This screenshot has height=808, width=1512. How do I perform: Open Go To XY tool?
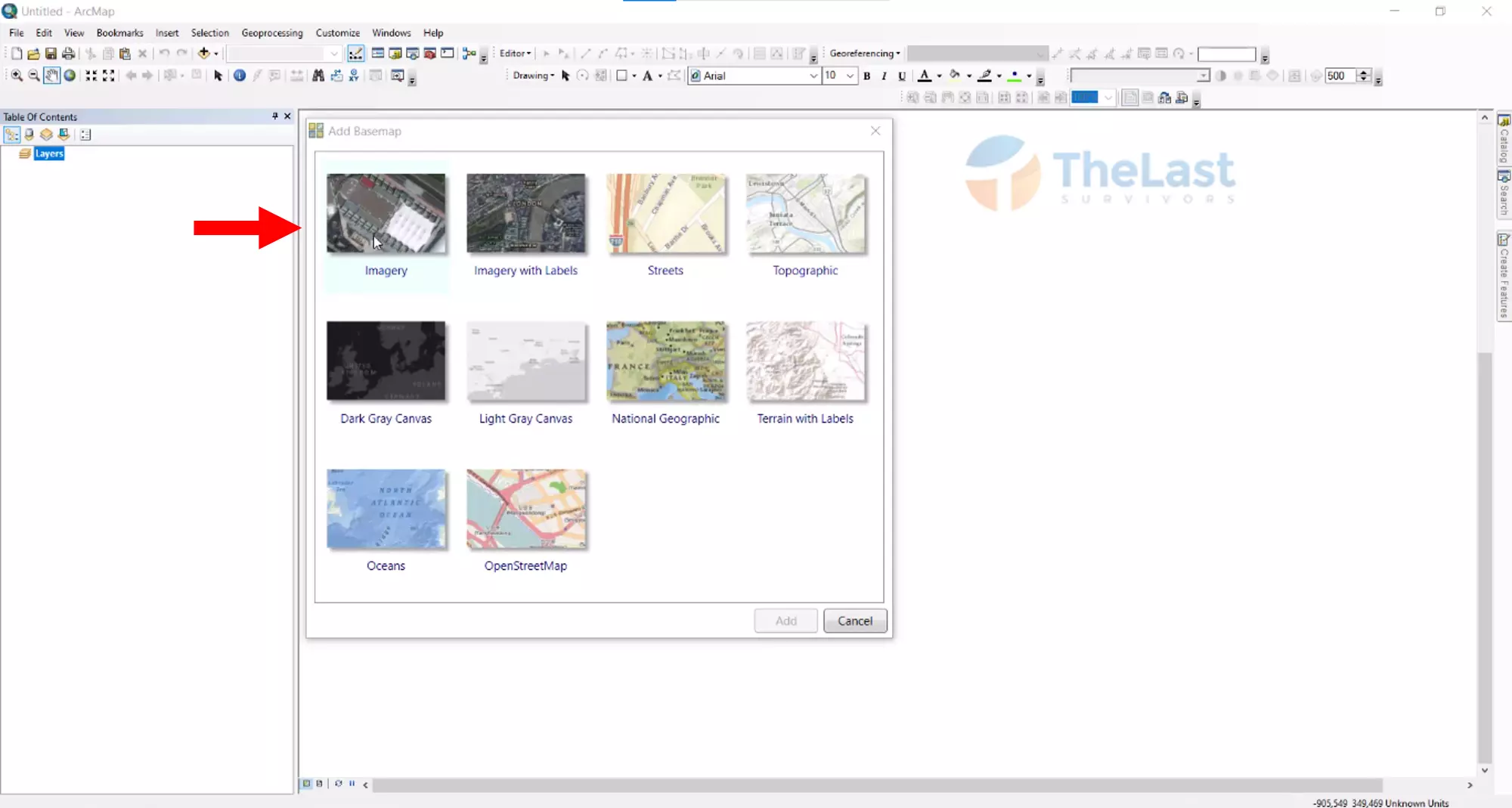pos(354,76)
